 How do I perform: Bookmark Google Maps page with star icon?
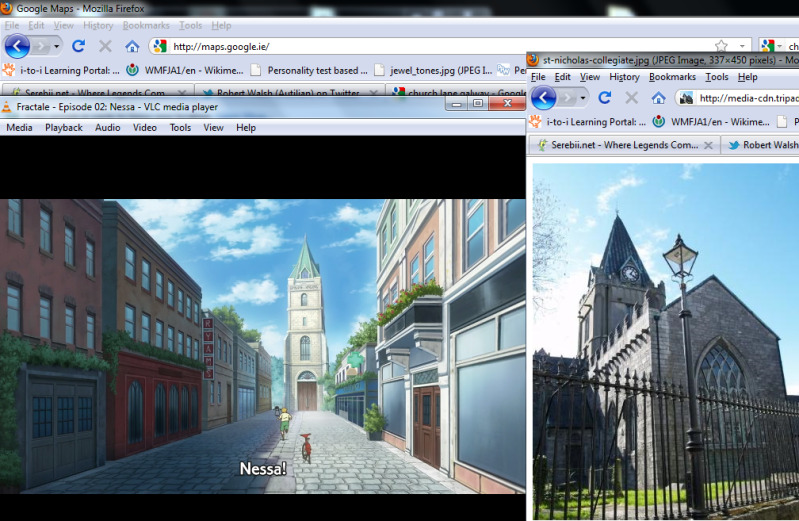pos(721,46)
